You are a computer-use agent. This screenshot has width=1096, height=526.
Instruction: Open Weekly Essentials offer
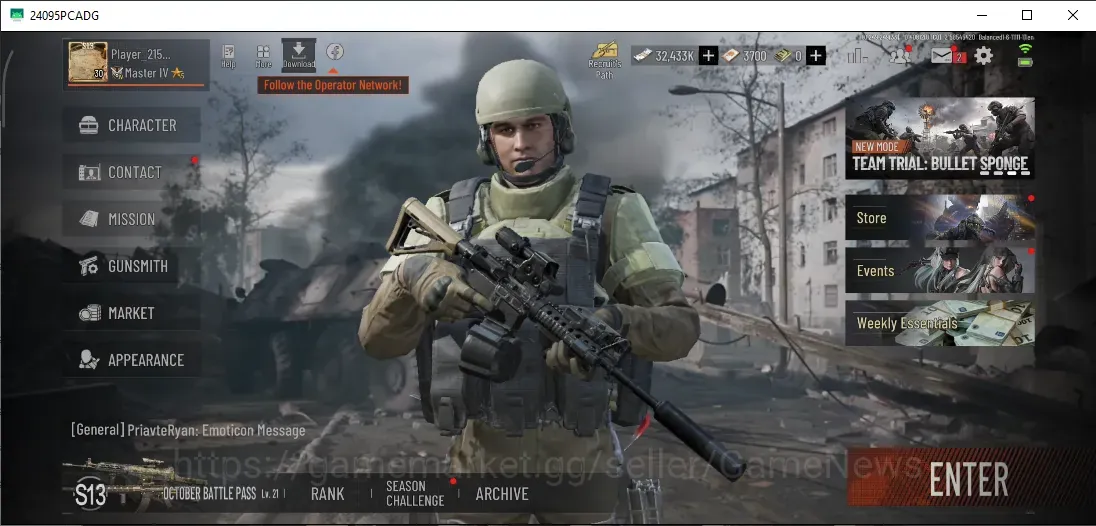point(939,323)
